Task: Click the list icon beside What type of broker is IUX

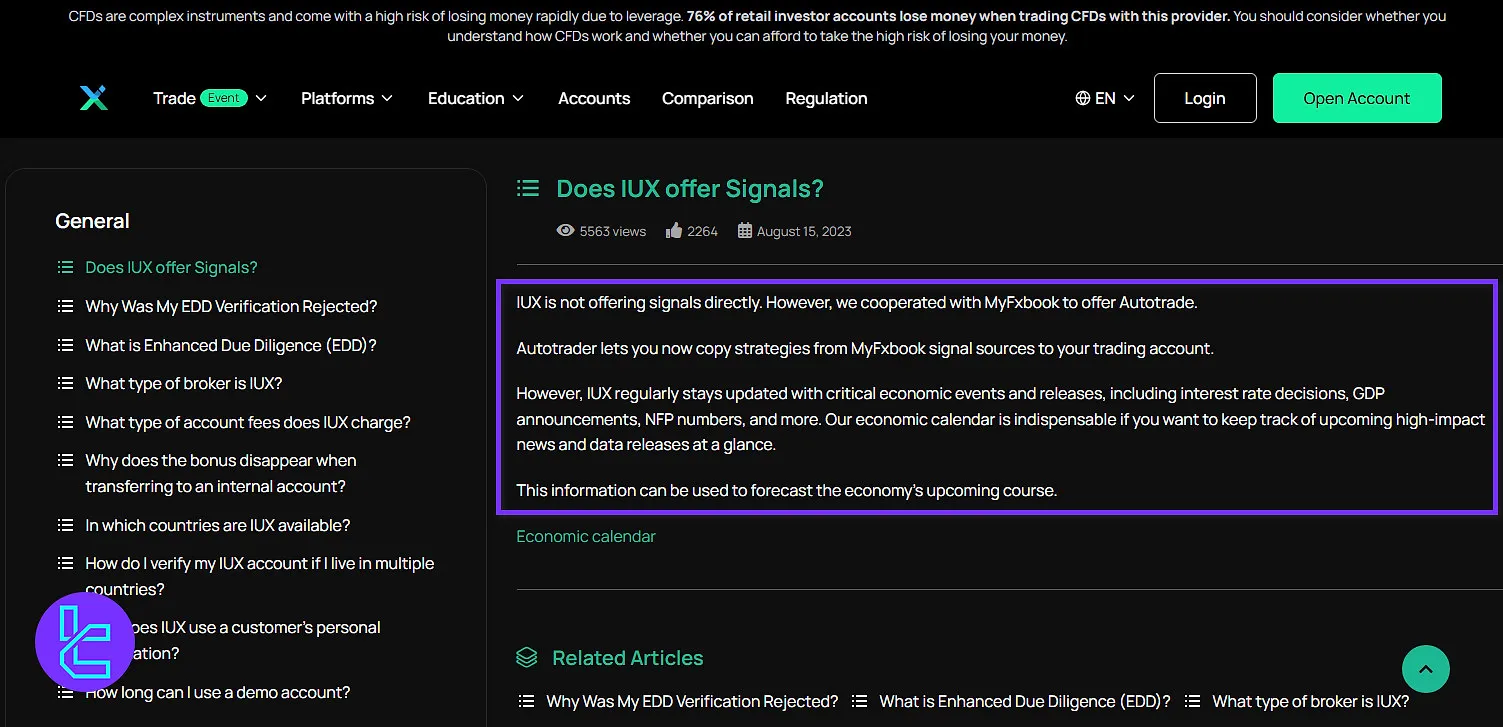Action: pos(65,383)
